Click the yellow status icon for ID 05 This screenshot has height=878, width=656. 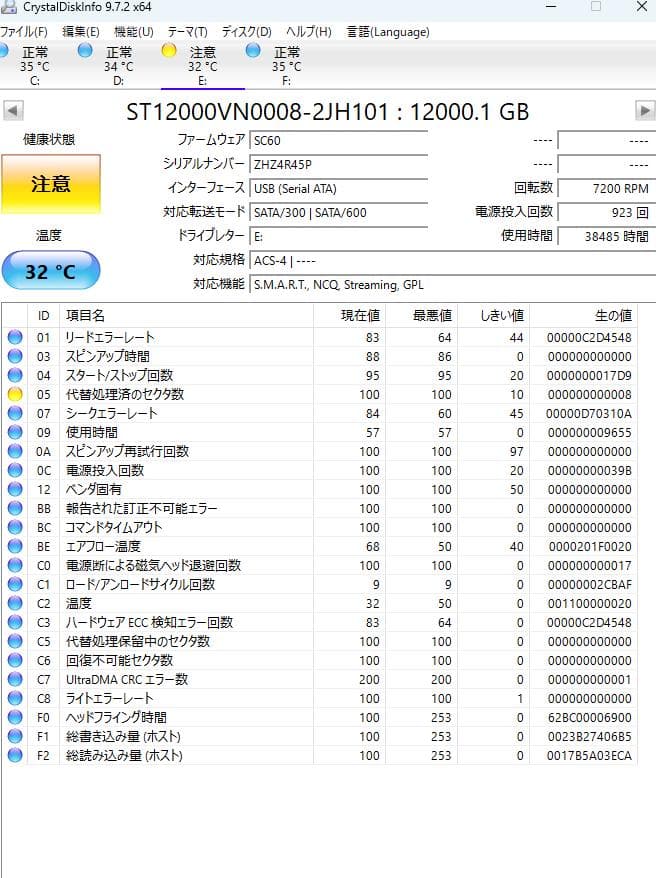[x=15, y=394]
